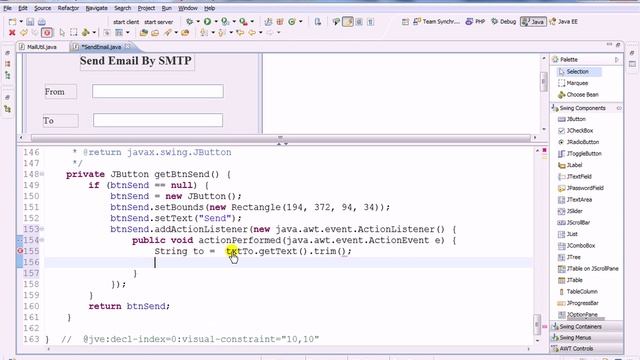This screenshot has height=360, width=640.
Task: Click the Open Task folder icon
Action: tap(155, 33)
